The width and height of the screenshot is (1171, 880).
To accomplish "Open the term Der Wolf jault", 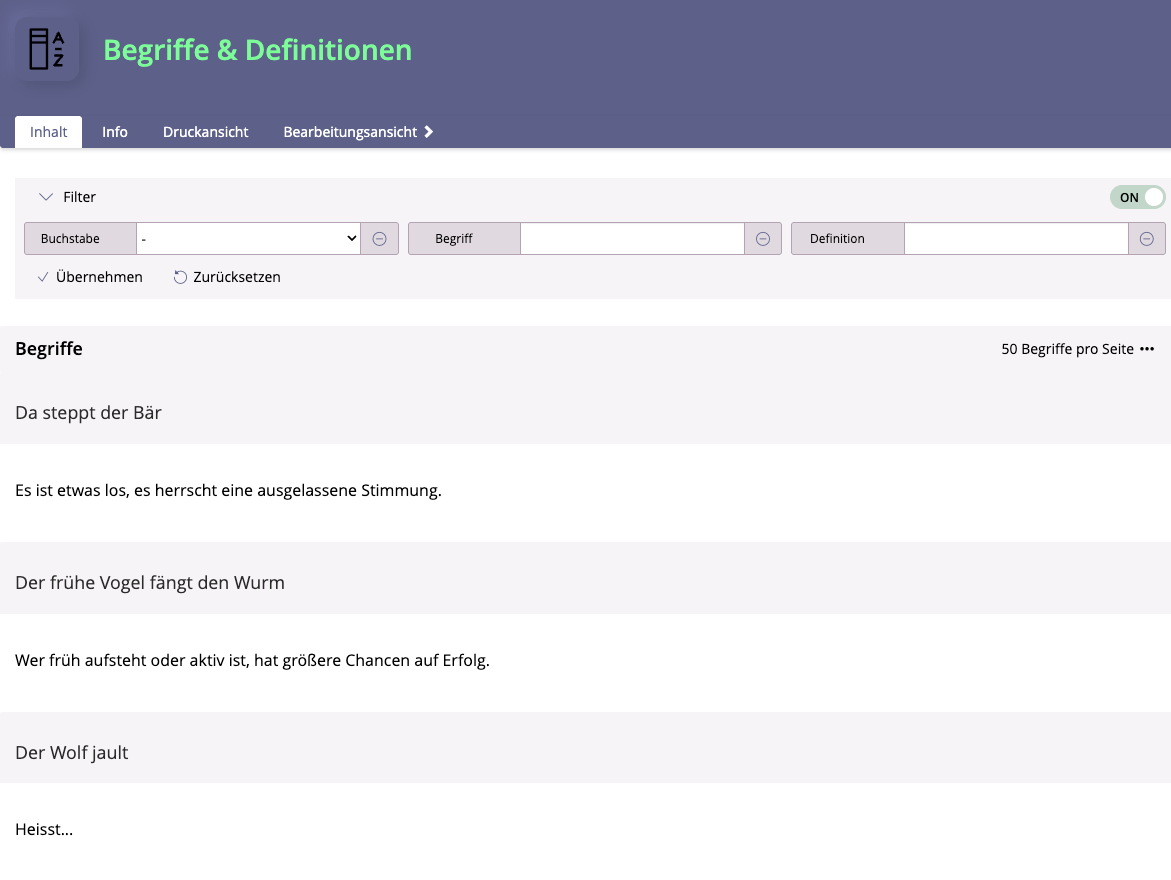I will pos(72,752).
